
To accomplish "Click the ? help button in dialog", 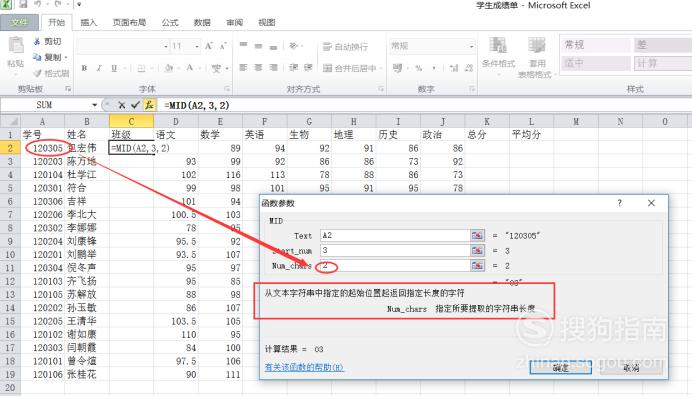I will tap(619, 203).
